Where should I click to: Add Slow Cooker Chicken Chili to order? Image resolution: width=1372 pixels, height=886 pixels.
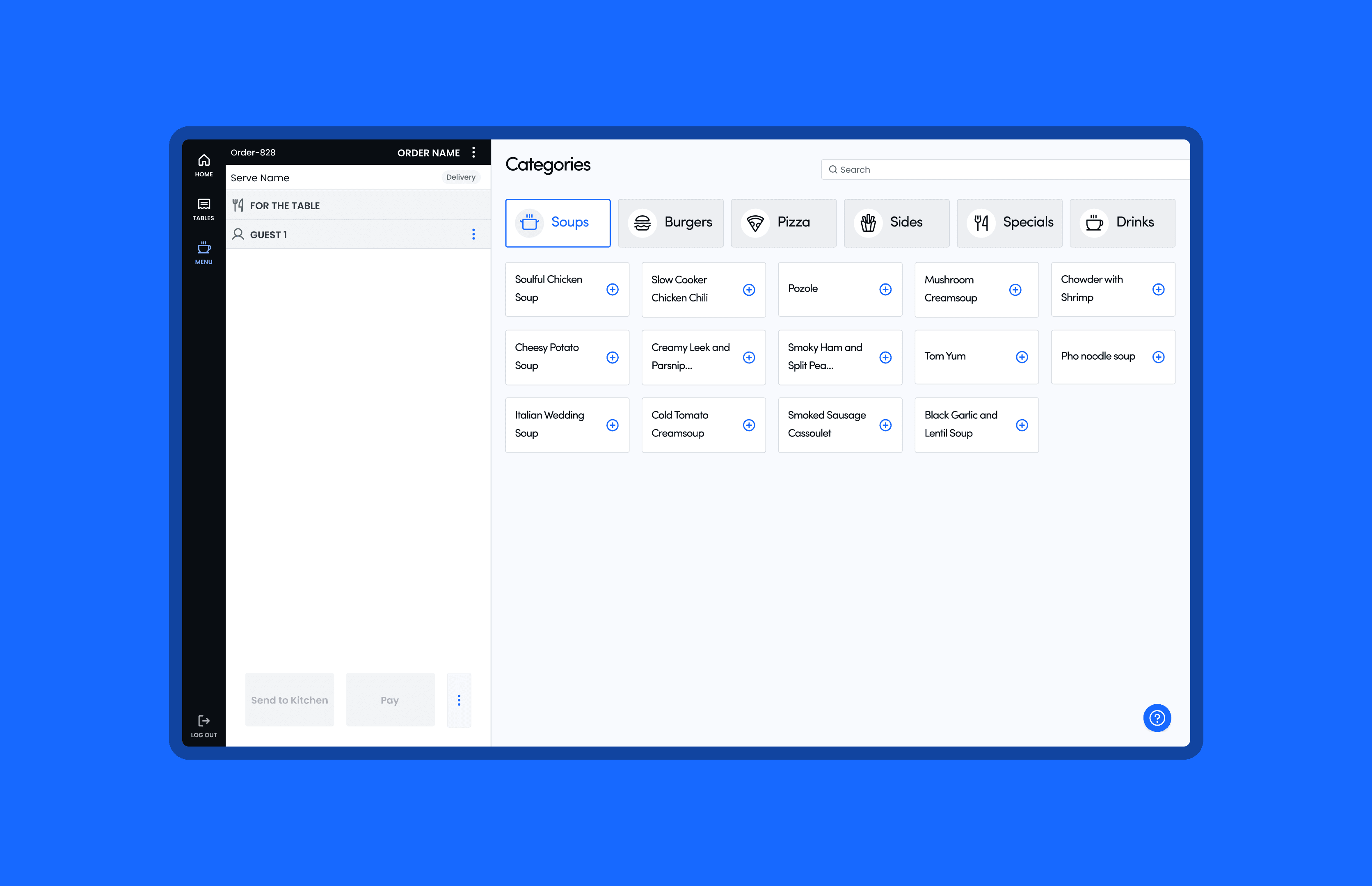(x=749, y=290)
